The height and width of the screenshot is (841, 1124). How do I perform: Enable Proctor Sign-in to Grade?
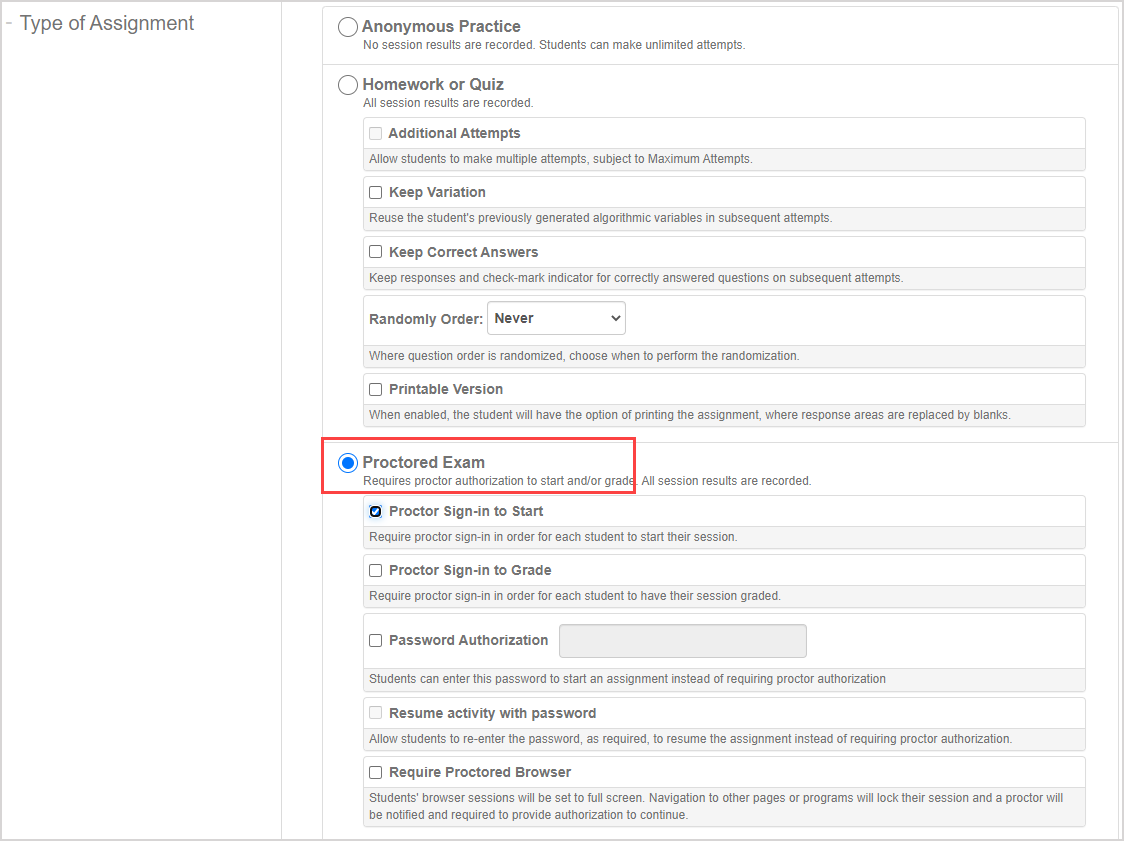tap(376, 570)
